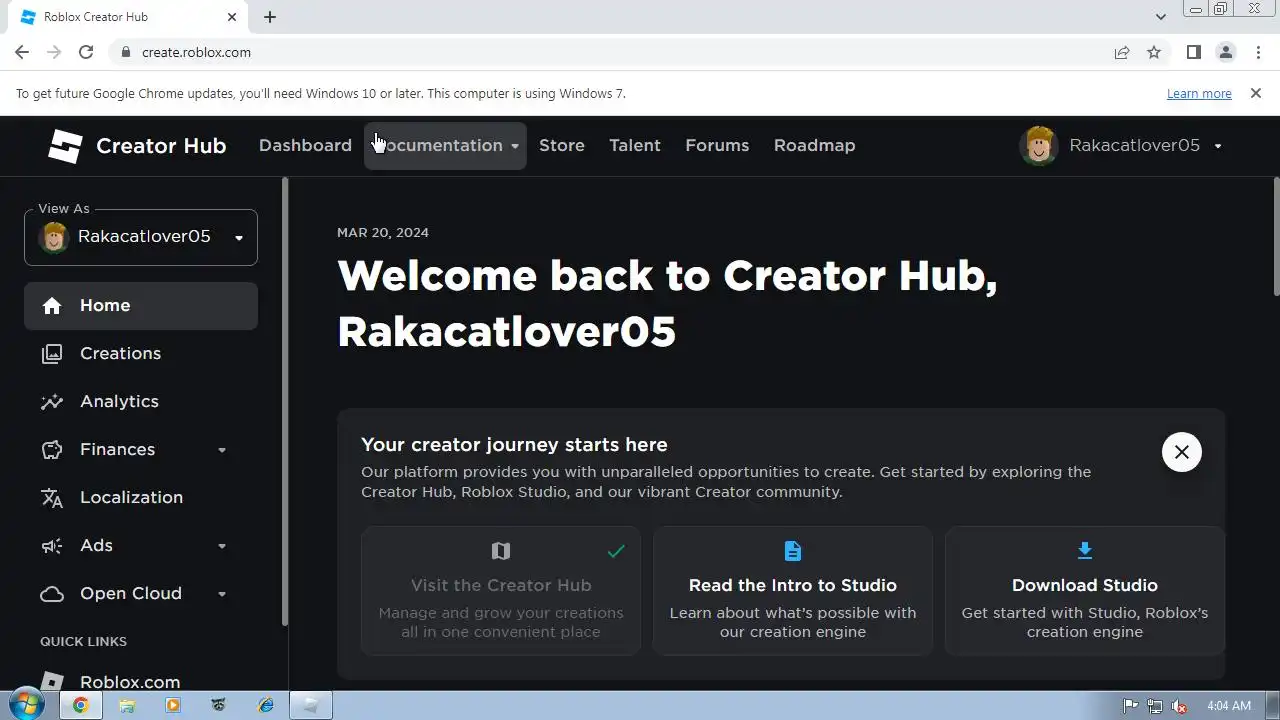
Task: Open a new browser tab
Action: tap(270, 17)
